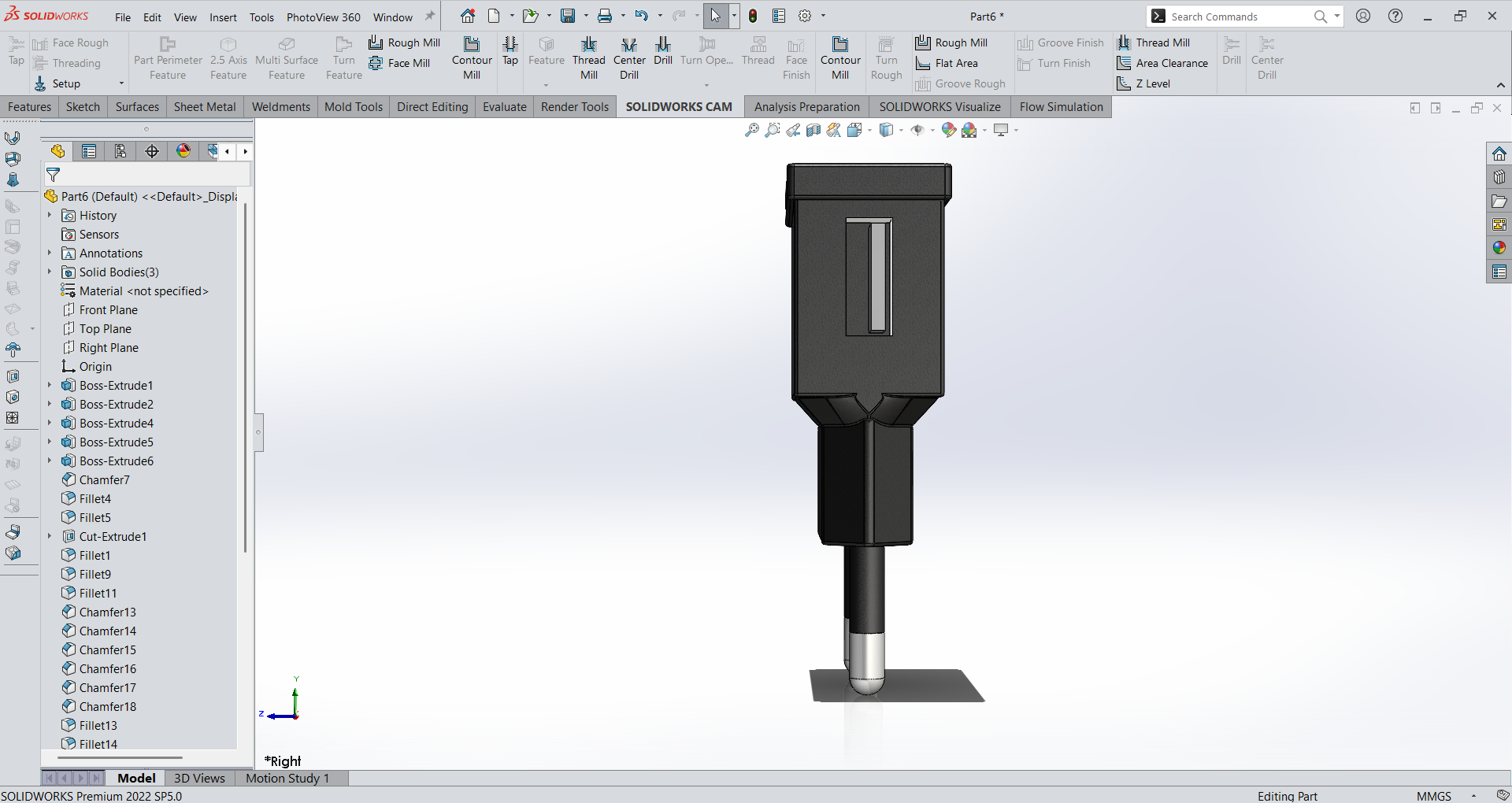Expand the Annotations folder

click(50, 253)
